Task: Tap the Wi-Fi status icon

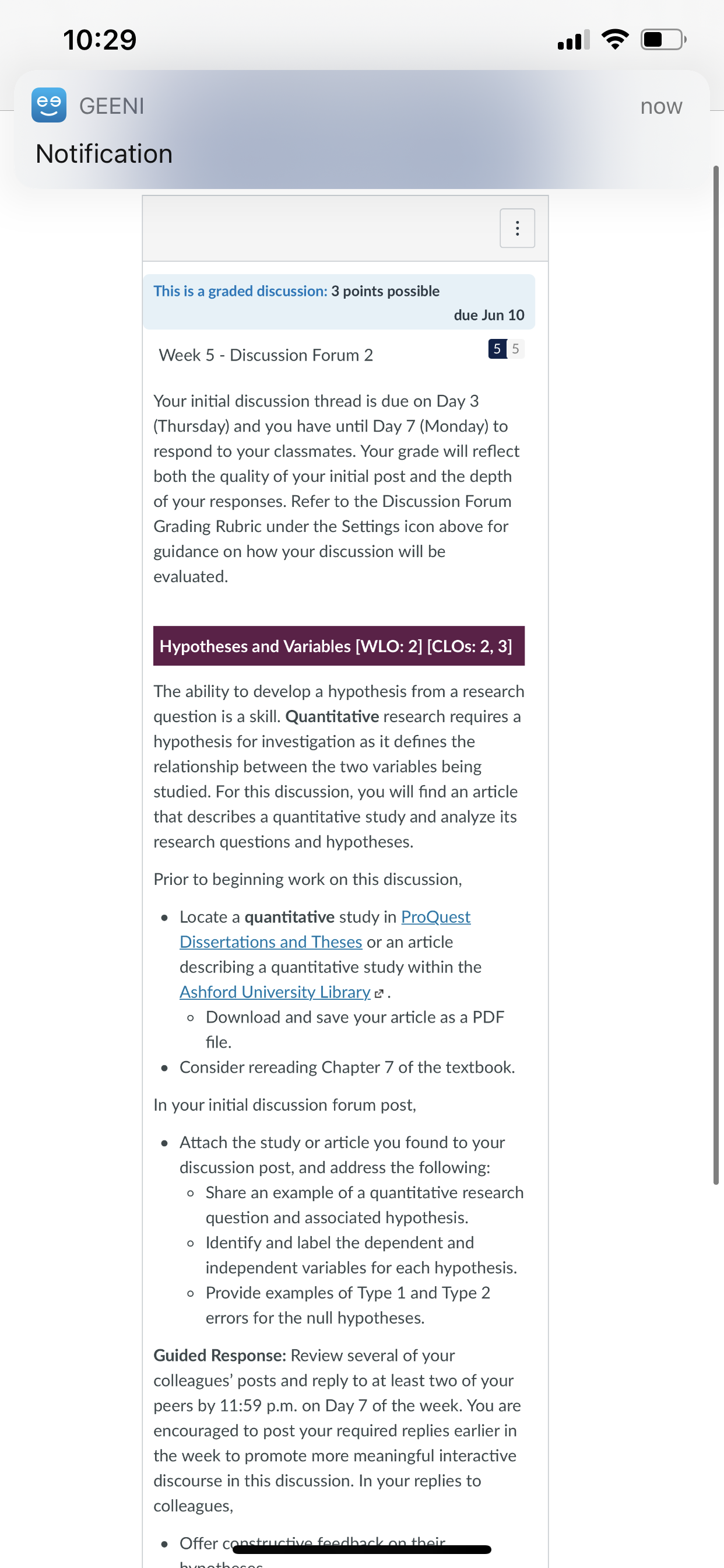Action: pos(615,40)
